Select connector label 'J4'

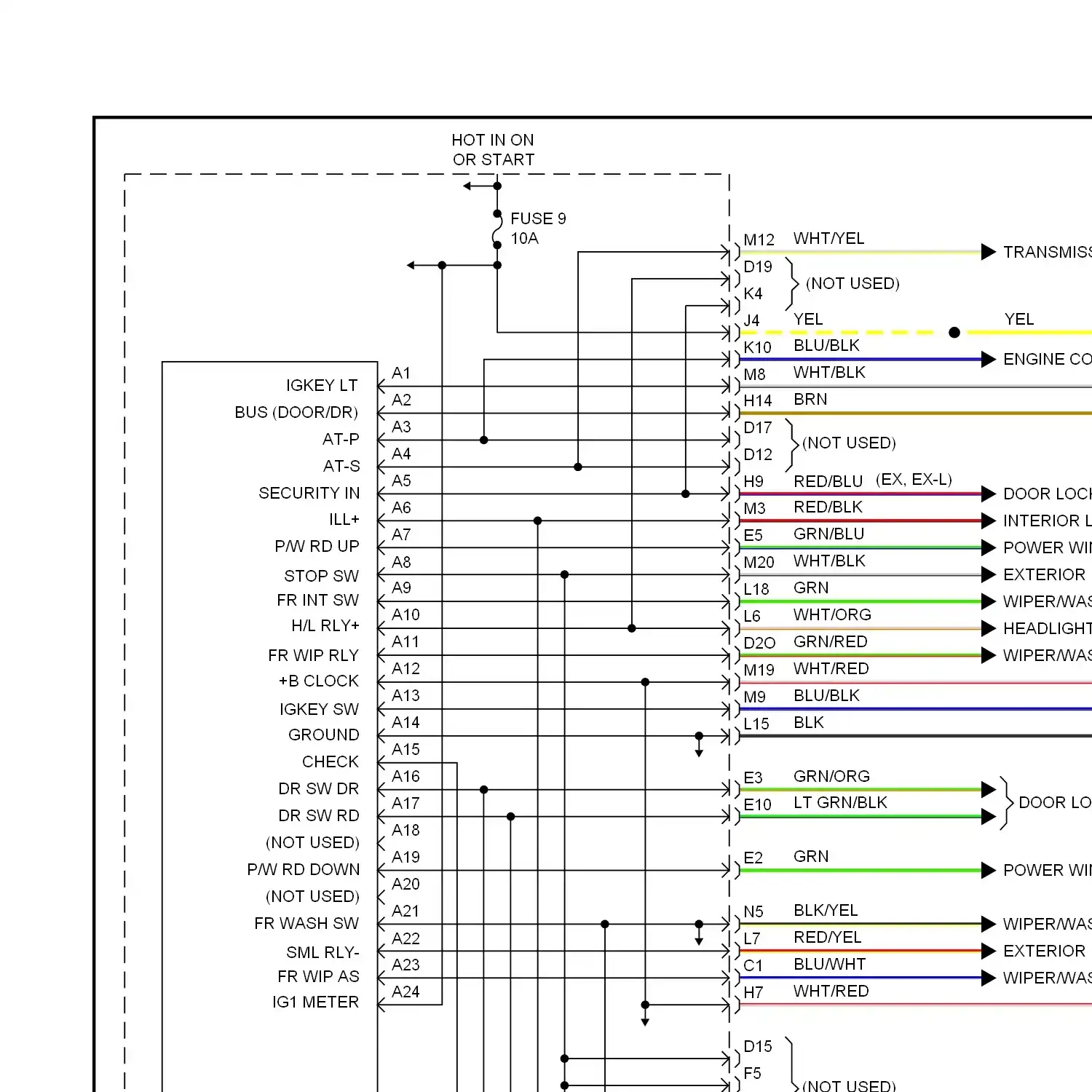751,320
